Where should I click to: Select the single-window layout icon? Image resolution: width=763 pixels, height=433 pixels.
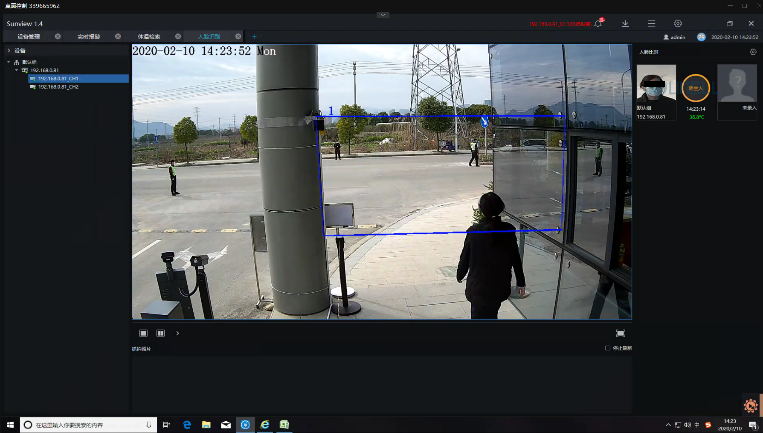[144, 333]
